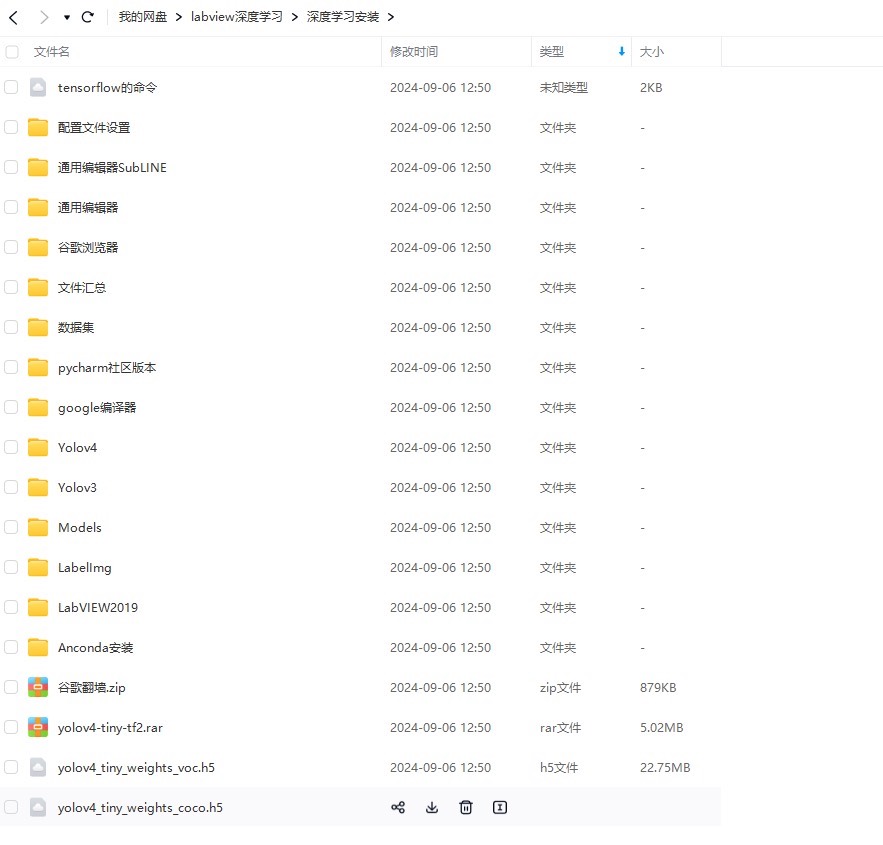Screen dimensions: 883x845
Task: Click file name yolov4_tiny_weights_voc.h5
Action: pyautogui.click(x=136, y=767)
